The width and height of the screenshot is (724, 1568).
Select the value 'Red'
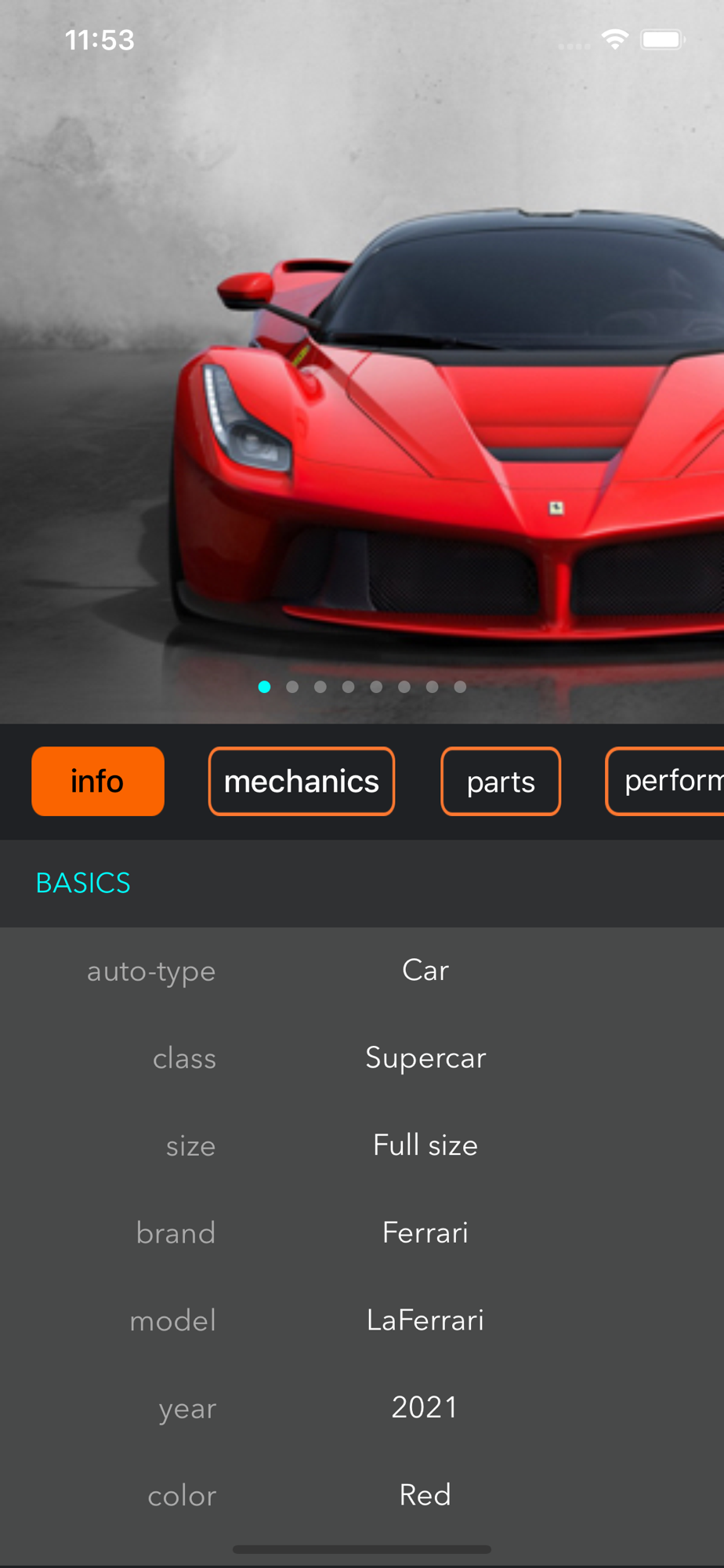(425, 1495)
